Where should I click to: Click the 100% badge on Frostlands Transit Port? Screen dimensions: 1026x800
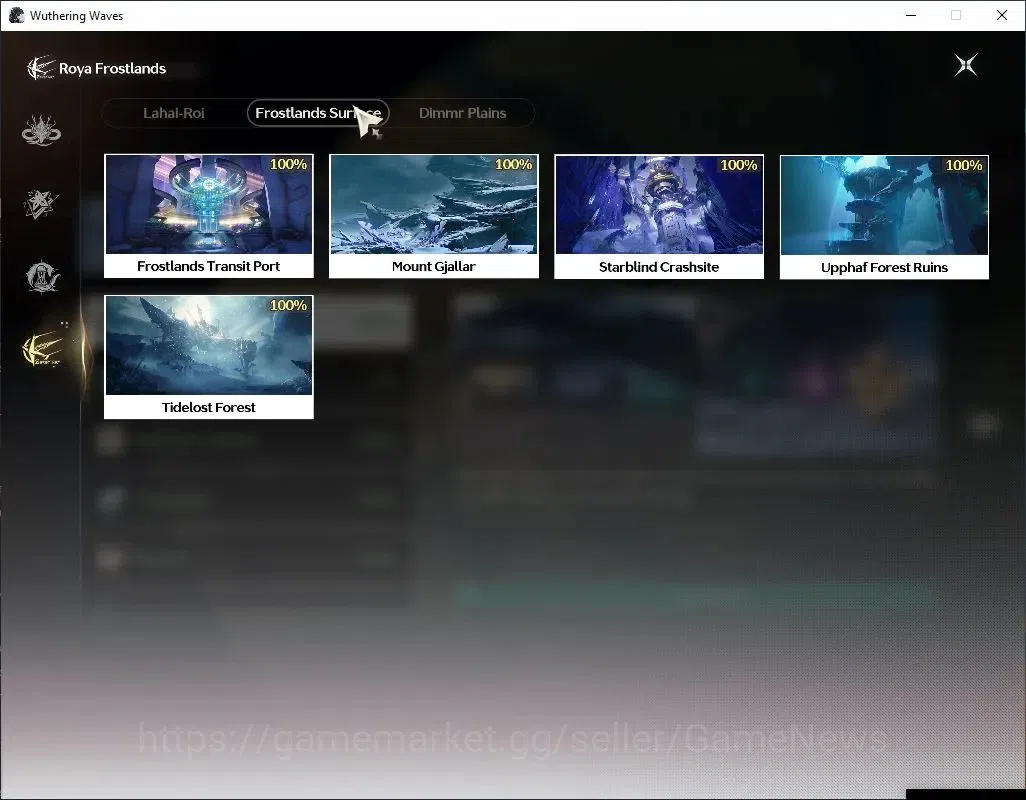[x=289, y=164]
